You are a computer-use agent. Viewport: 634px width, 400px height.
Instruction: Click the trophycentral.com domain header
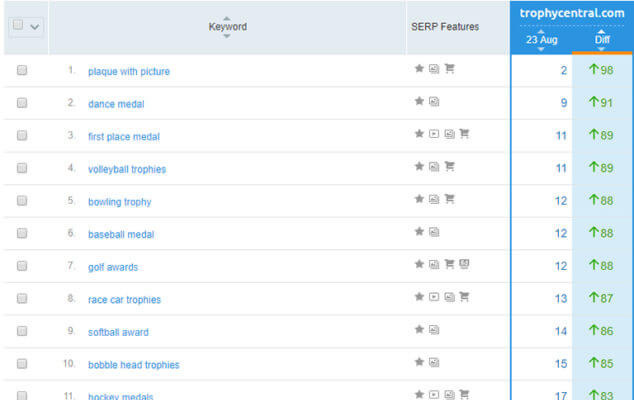click(x=572, y=13)
